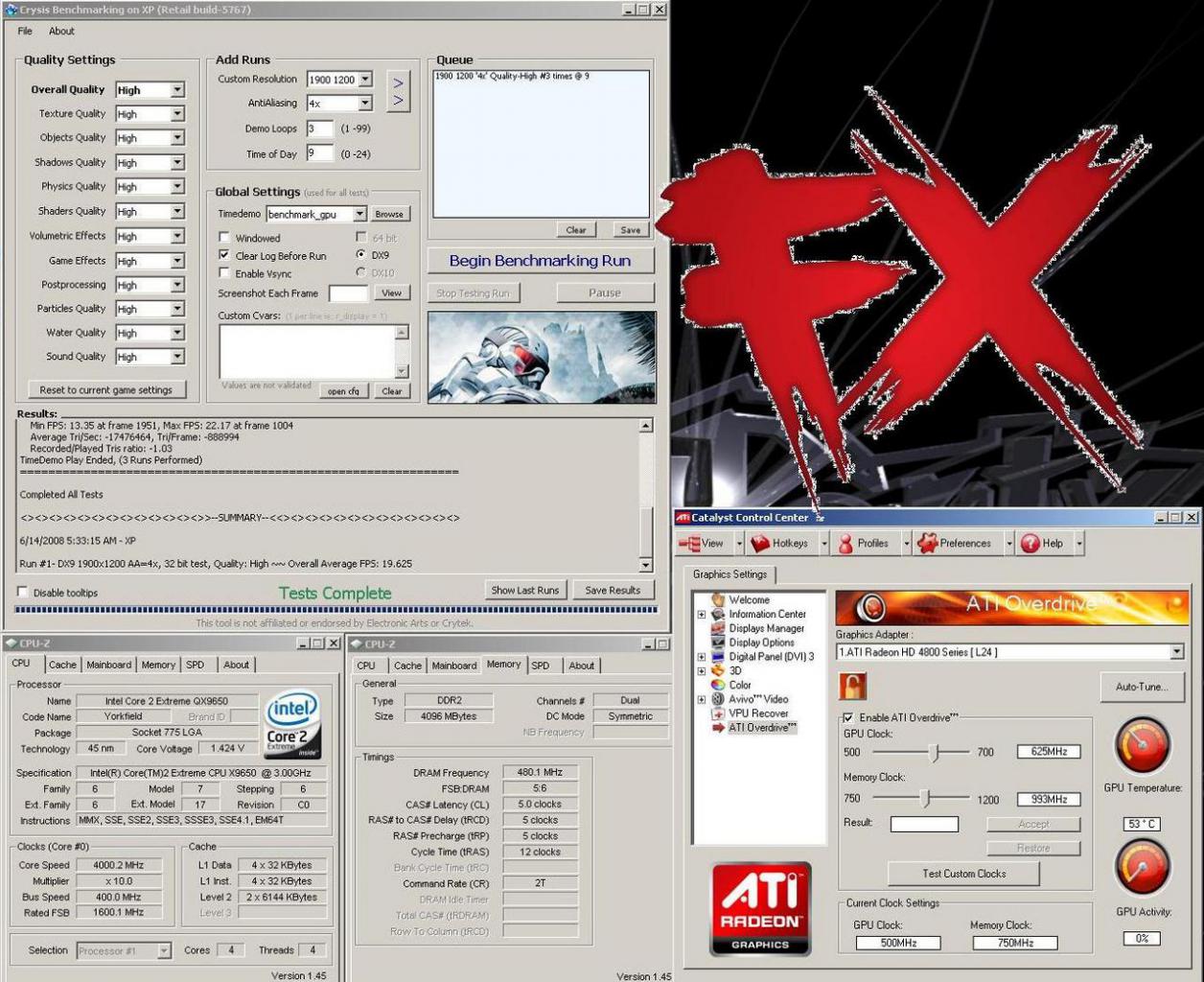Image resolution: width=1204 pixels, height=982 pixels.
Task: Open Hotkeys in Catalyst Control Center toolbar
Action: (x=779, y=543)
